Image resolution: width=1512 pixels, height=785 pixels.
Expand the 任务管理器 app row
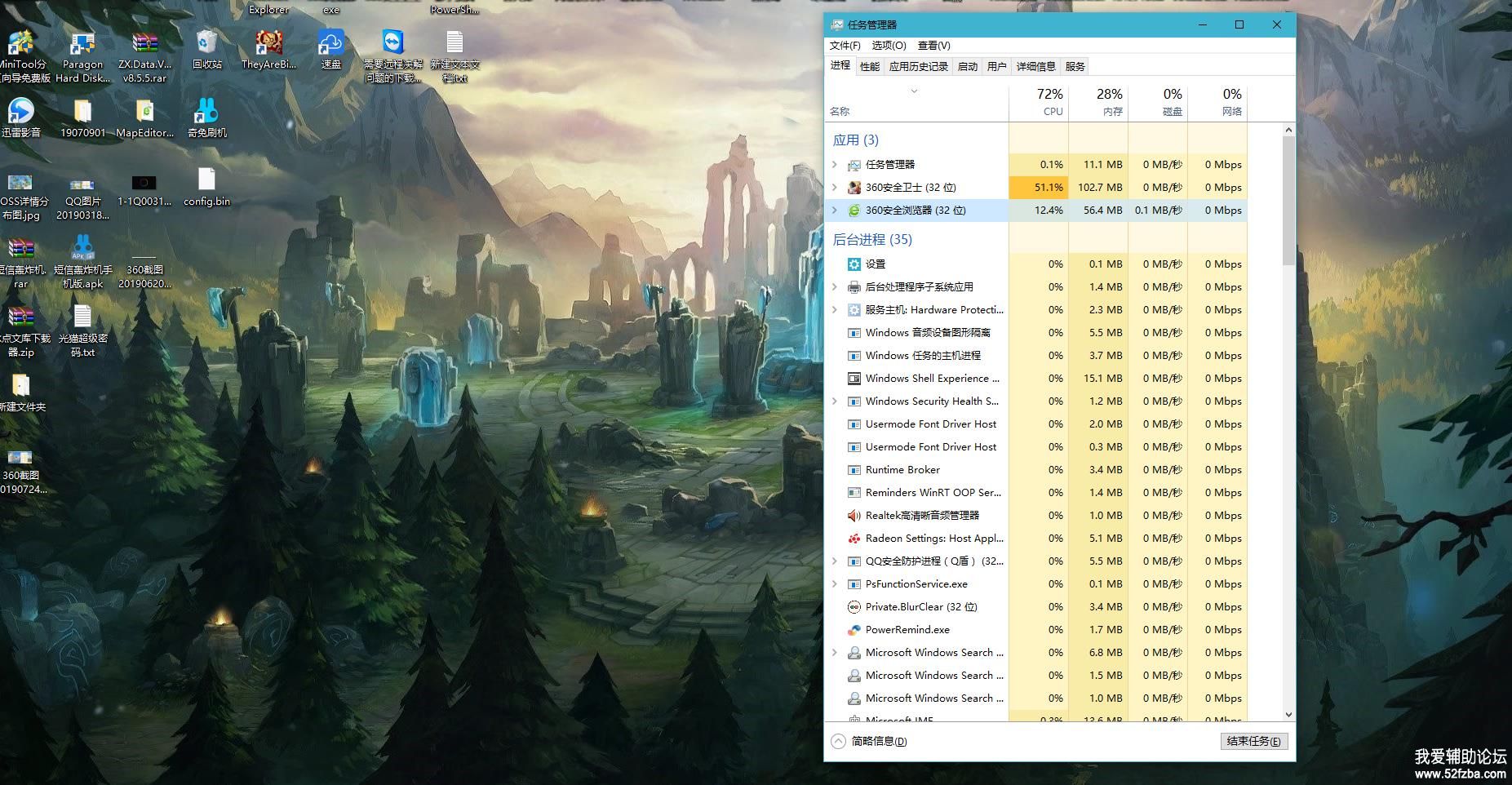click(x=834, y=164)
